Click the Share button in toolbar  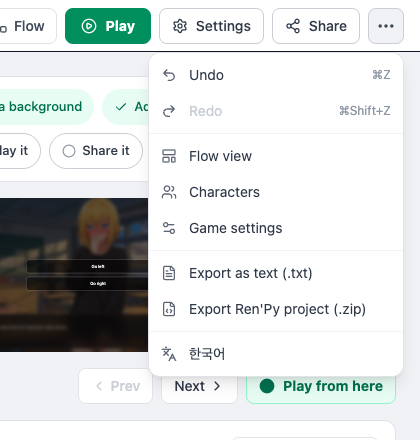click(x=316, y=26)
